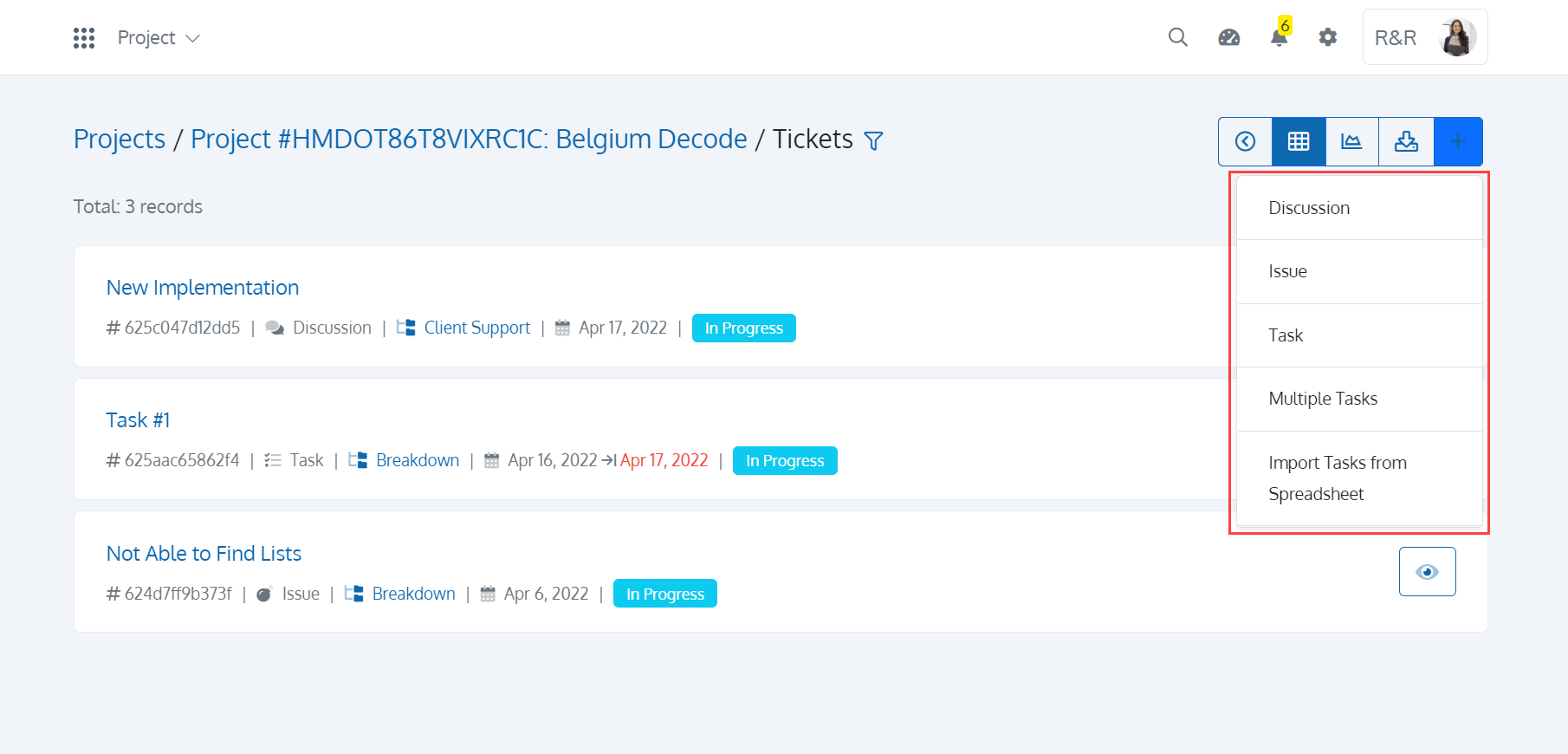Open the settings gear icon
The height and width of the screenshot is (754, 1568).
(1328, 37)
